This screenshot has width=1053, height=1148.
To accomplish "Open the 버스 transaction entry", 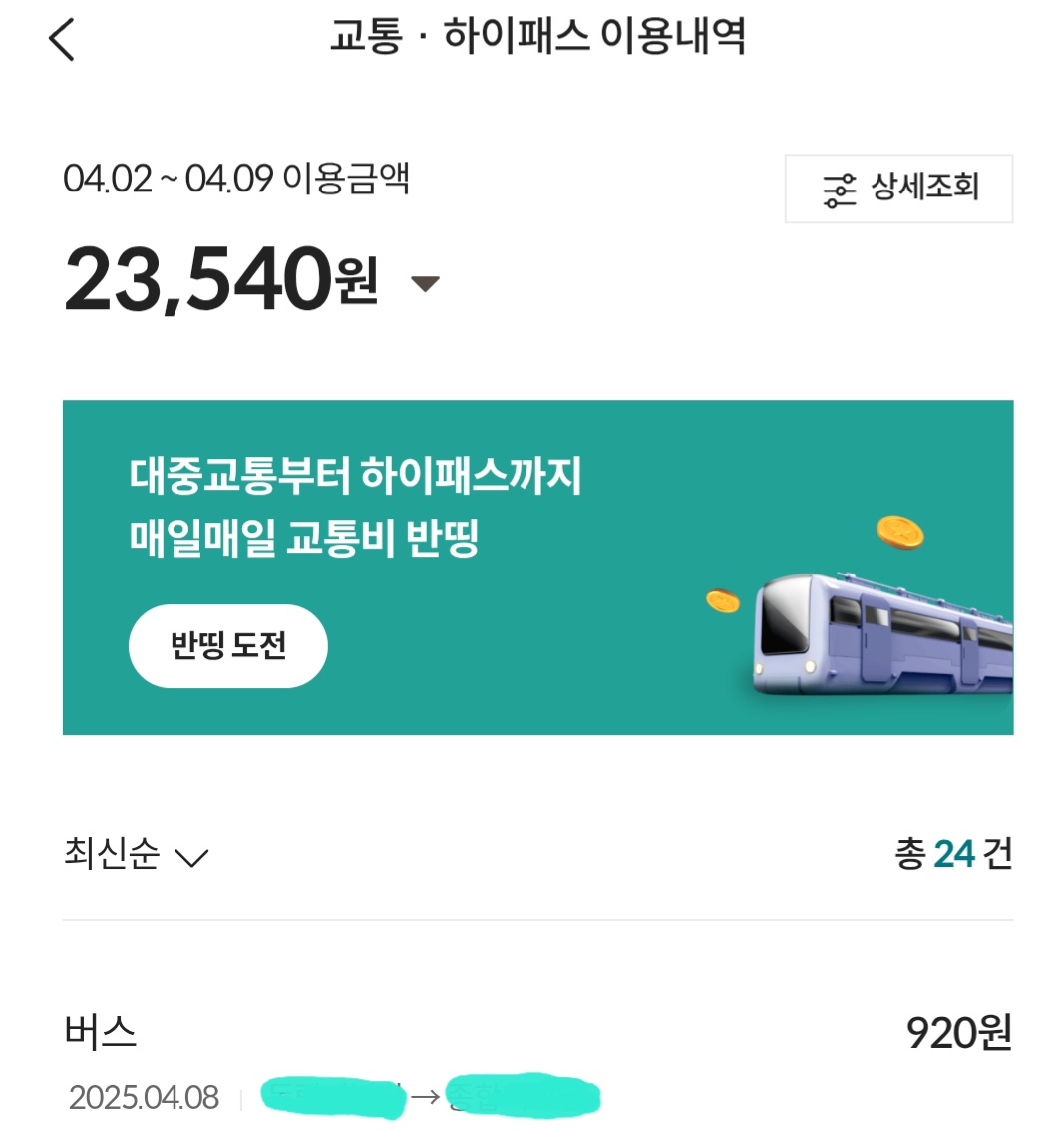I will 101,1032.
